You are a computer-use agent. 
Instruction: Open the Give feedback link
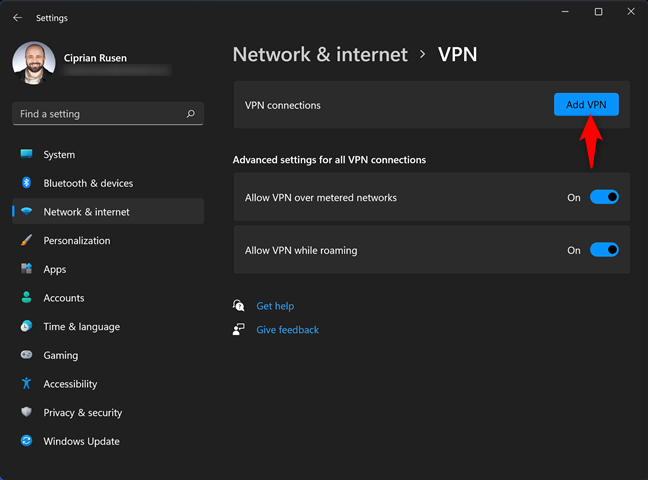[288, 330]
